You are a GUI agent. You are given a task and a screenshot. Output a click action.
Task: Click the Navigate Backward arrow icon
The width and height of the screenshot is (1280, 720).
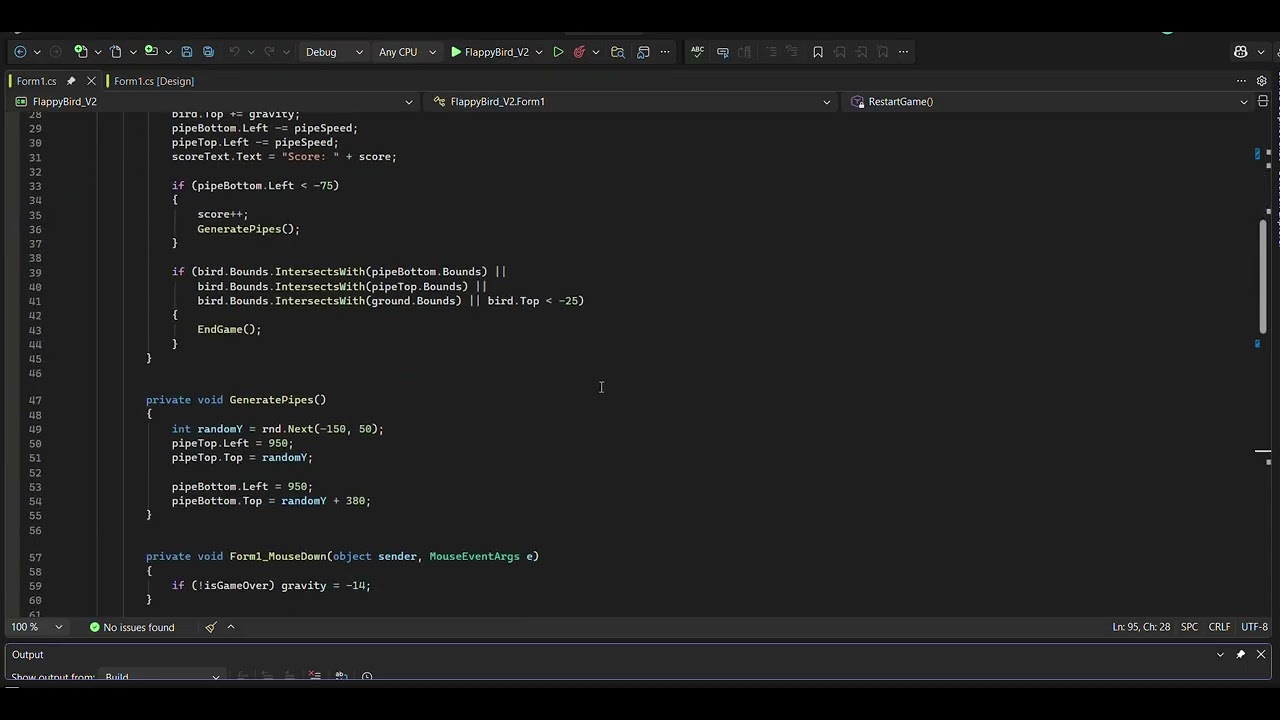(20, 52)
